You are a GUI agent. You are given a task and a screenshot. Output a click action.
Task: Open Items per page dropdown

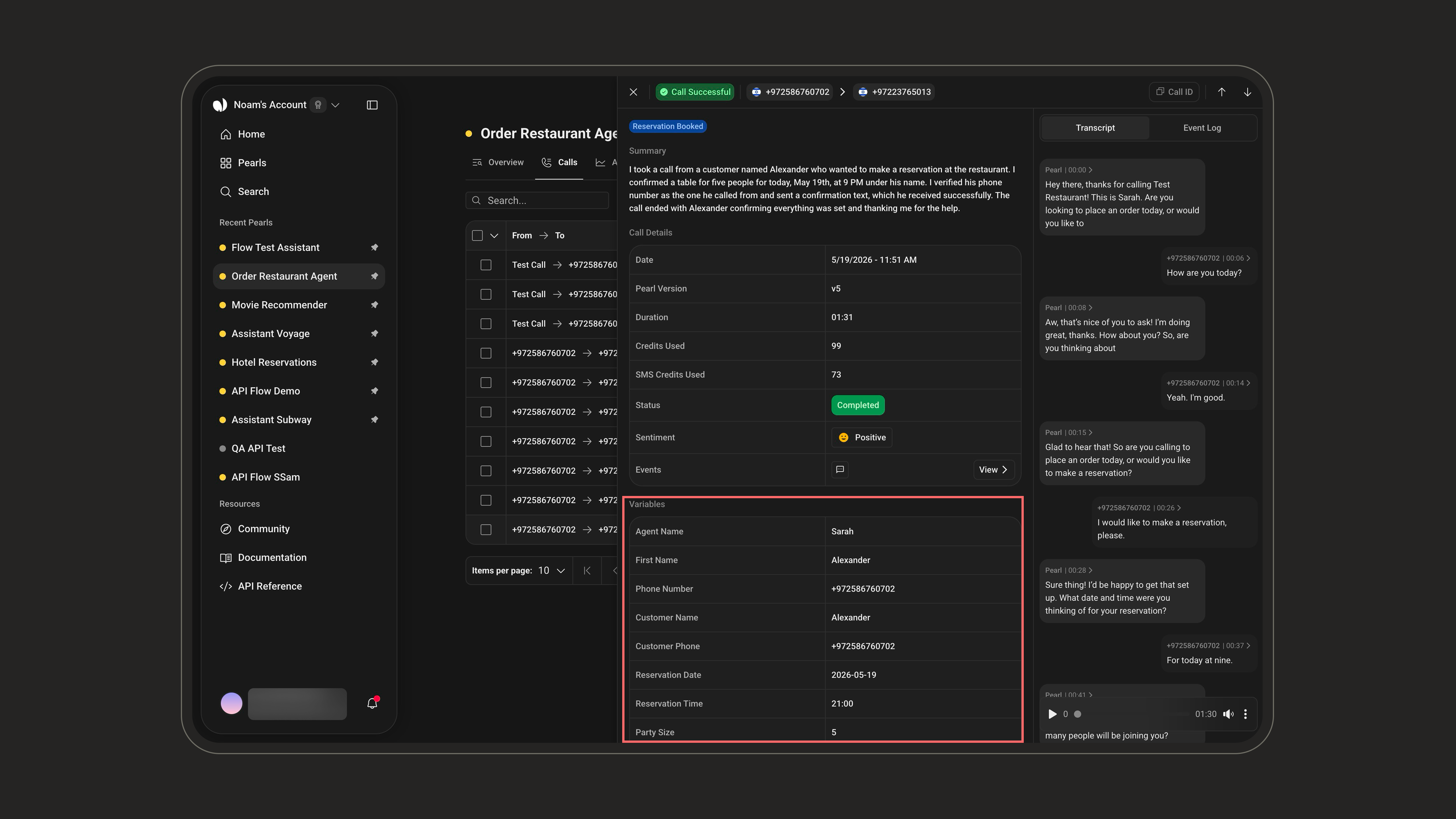[552, 571]
